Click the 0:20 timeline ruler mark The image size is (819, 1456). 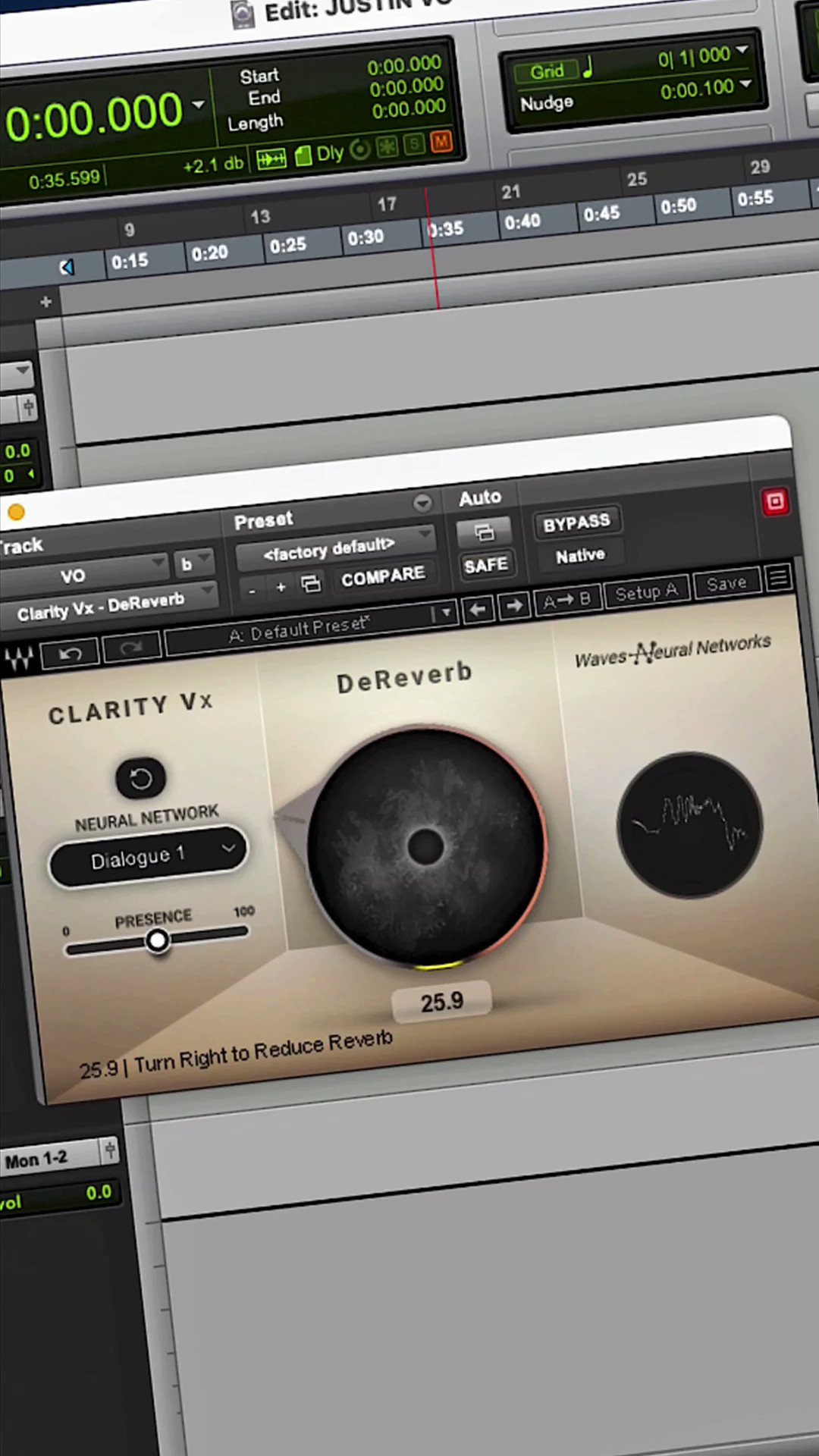209,253
